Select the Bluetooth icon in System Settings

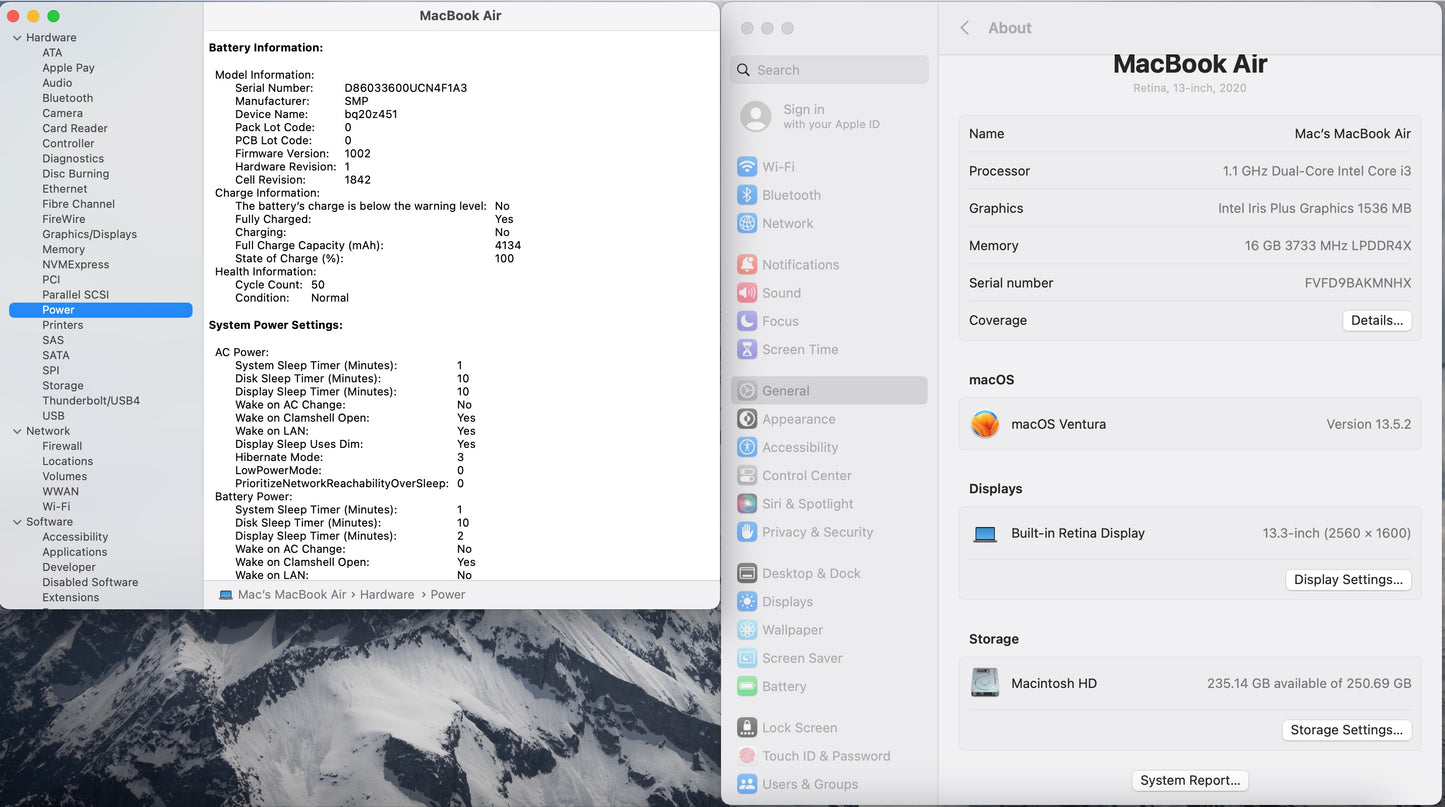coord(747,195)
